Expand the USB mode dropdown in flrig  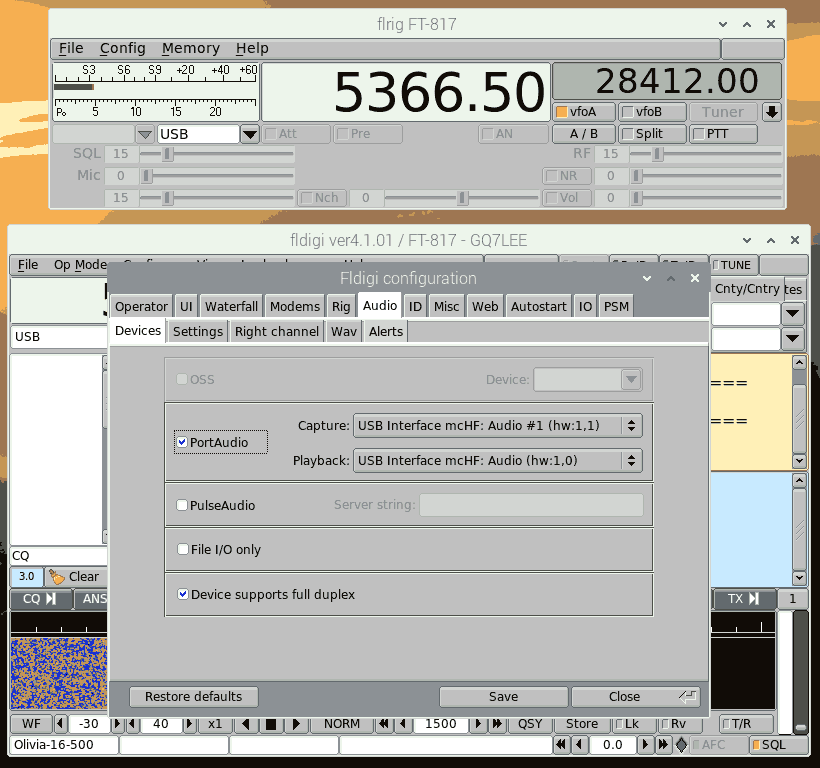250,134
